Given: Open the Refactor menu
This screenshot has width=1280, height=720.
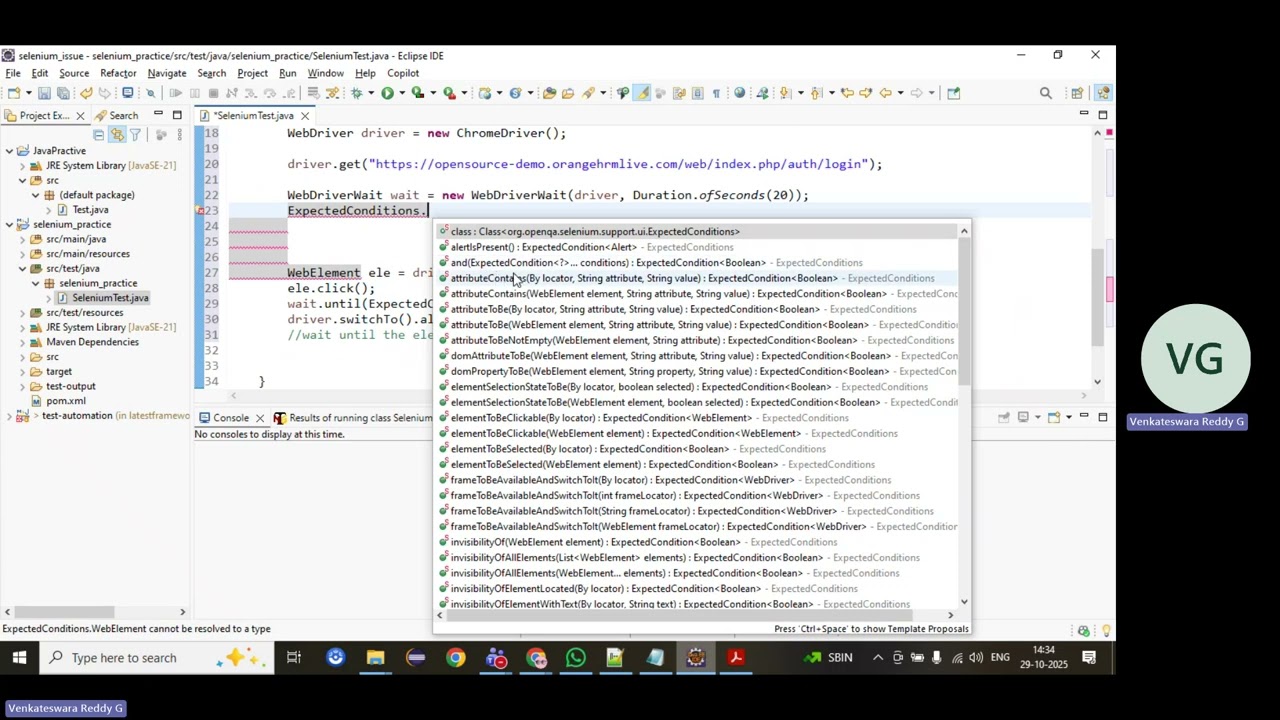Looking at the screenshot, I should point(118,73).
